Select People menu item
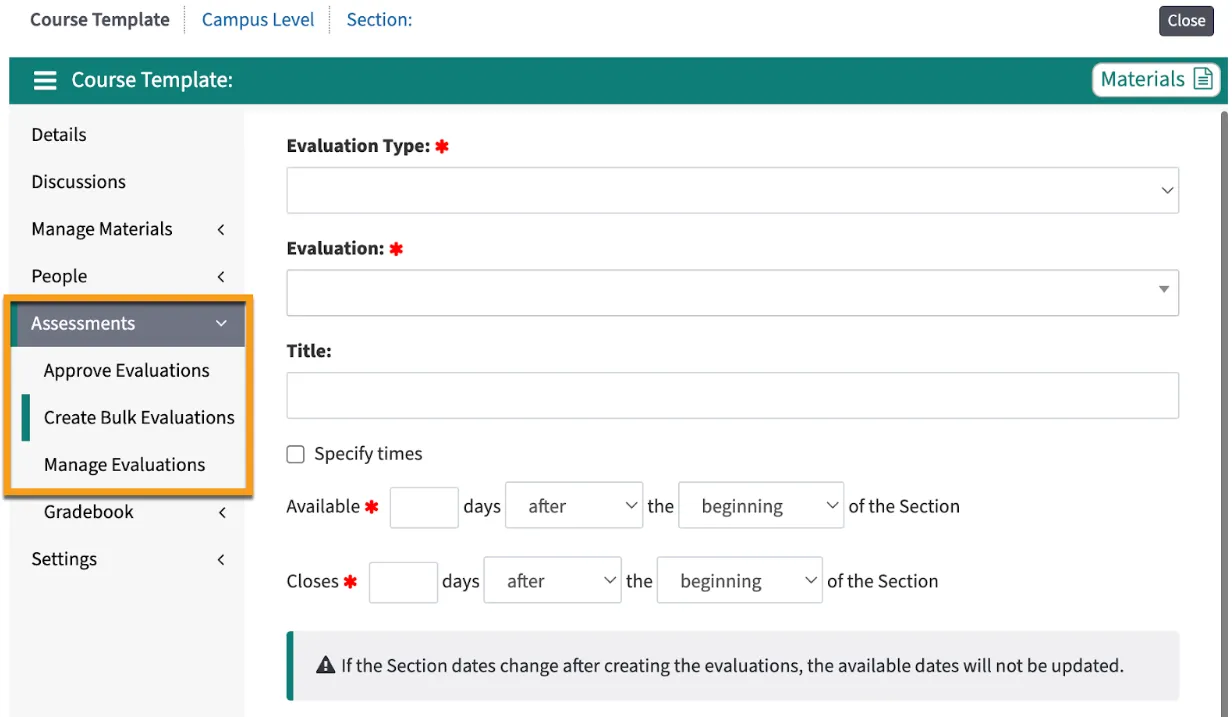1232x717 pixels. [59, 276]
